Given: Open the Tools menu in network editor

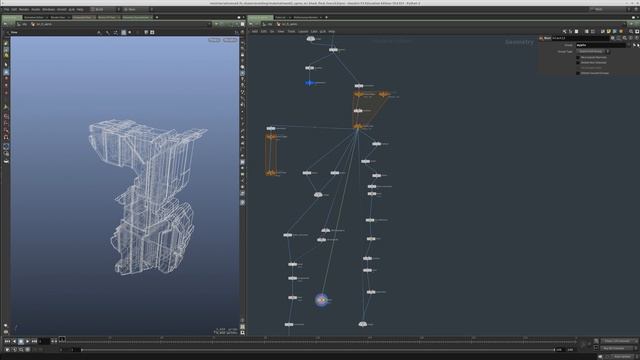Looking at the screenshot, I should click(291, 31).
